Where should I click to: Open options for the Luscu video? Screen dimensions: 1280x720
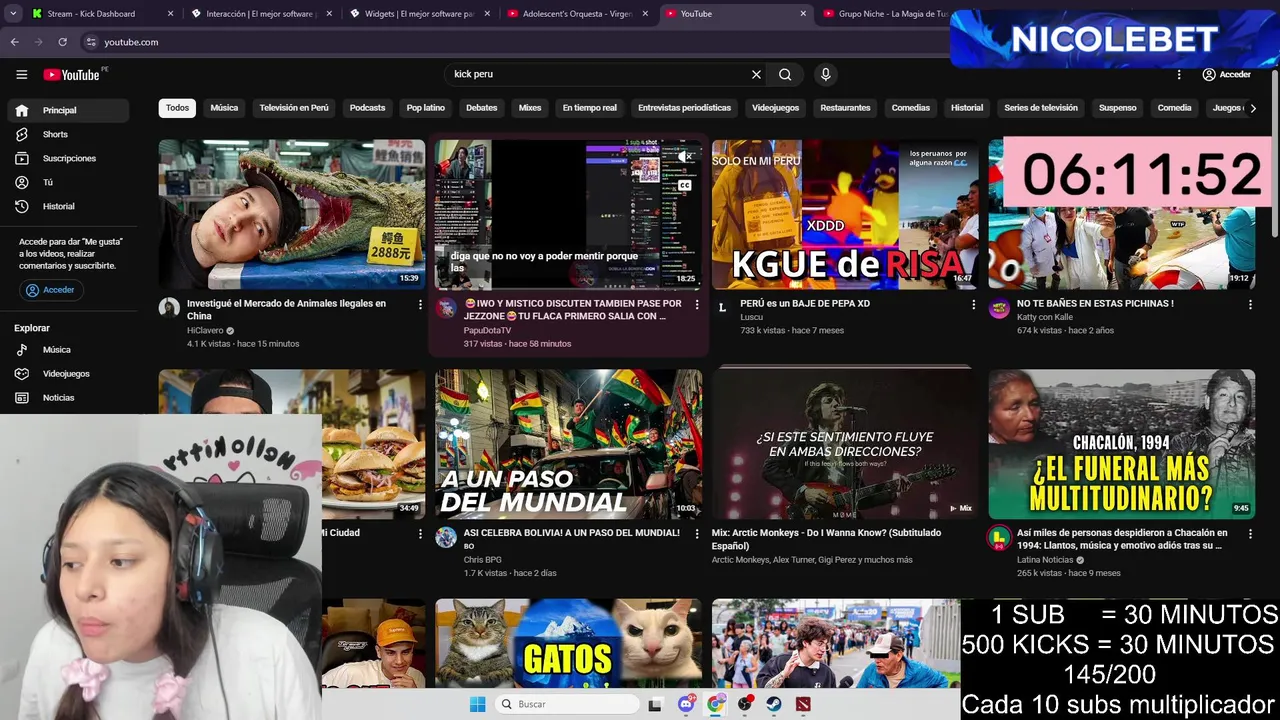pos(974,305)
